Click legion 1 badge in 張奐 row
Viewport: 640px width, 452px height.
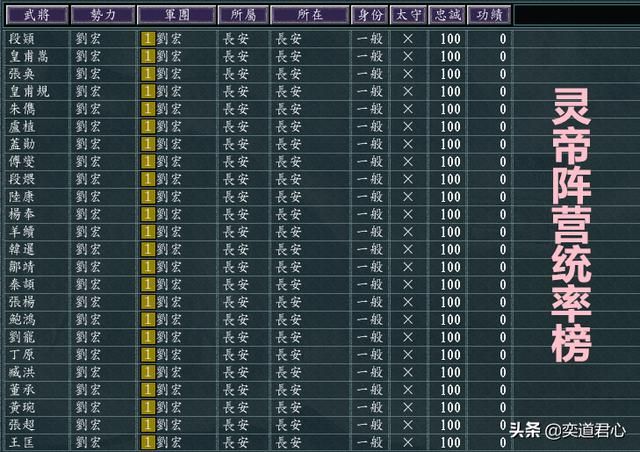point(148,74)
